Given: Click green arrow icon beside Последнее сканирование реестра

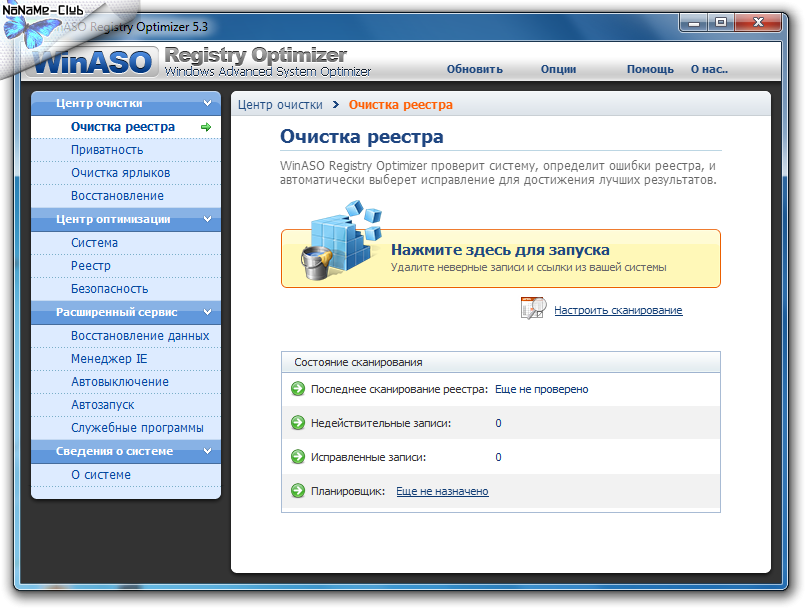Looking at the screenshot, I should 298,389.
